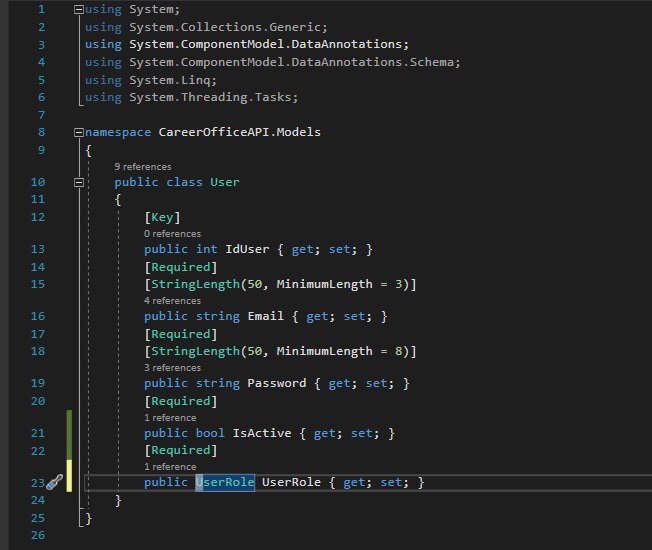Click the UserRole property name on line 23
Viewport: 652px width, 550px height.
pos(291,482)
